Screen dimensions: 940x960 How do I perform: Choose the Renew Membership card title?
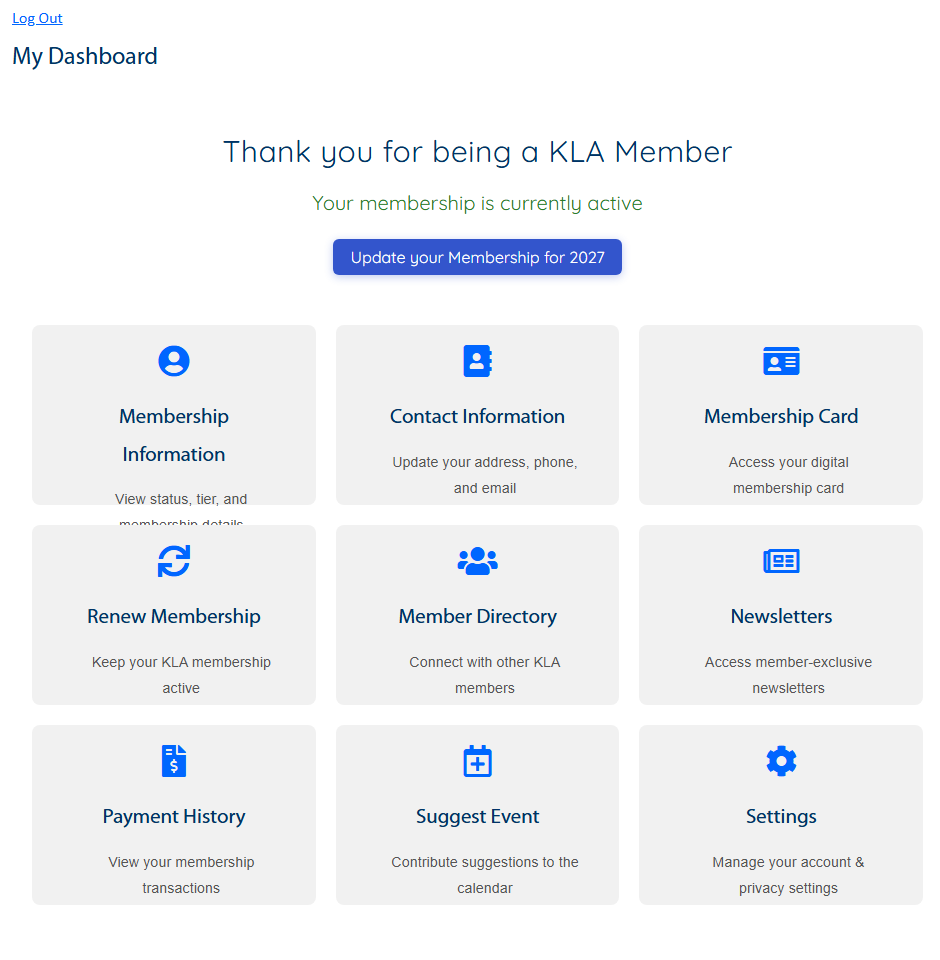click(x=174, y=616)
